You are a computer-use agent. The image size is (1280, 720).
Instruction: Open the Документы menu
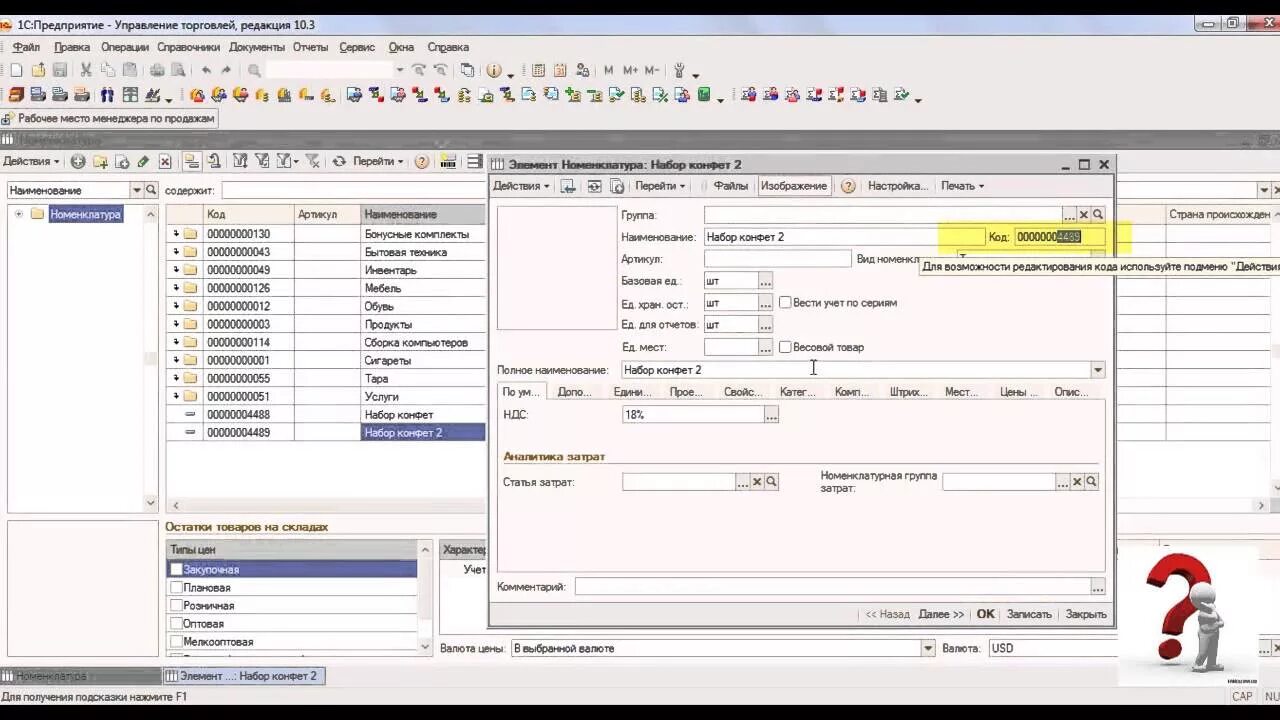click(257, 47)
